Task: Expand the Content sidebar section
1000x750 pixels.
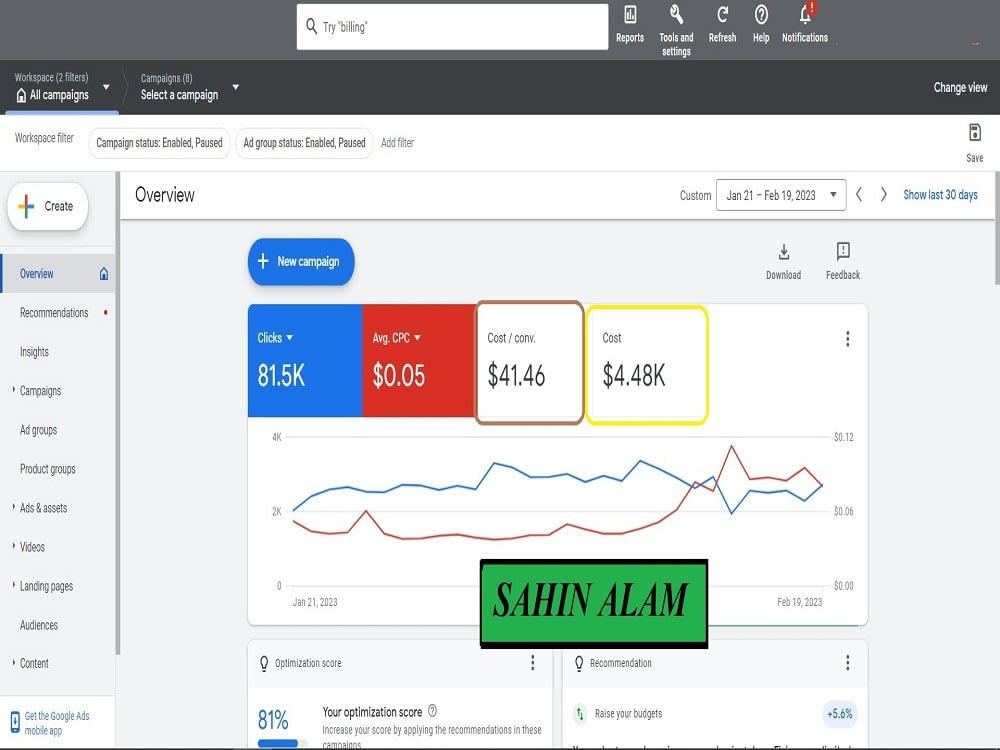Action: click(13, 663)
